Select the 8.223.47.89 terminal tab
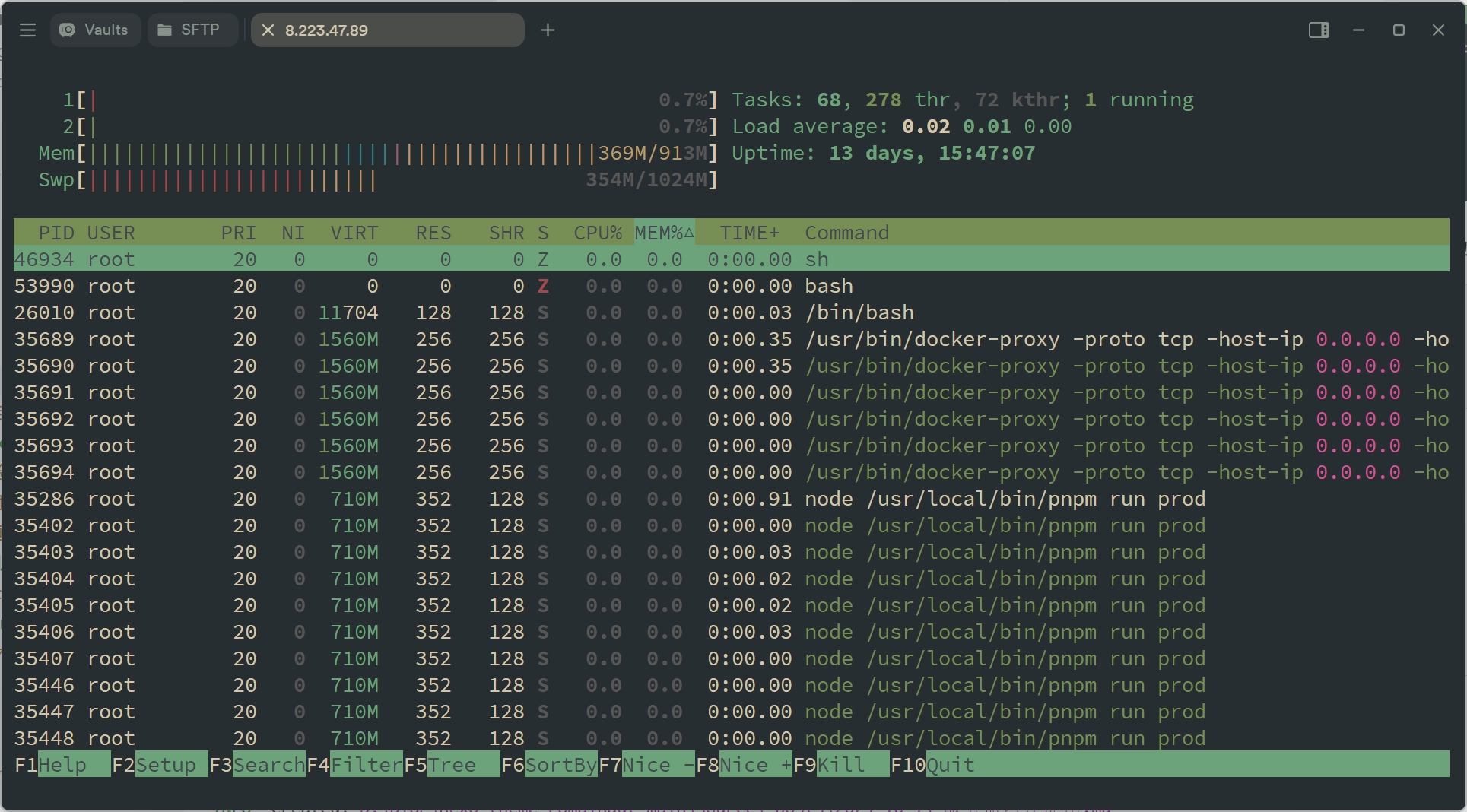Viewport: 1467px width, 812px height. click(388, 30)
